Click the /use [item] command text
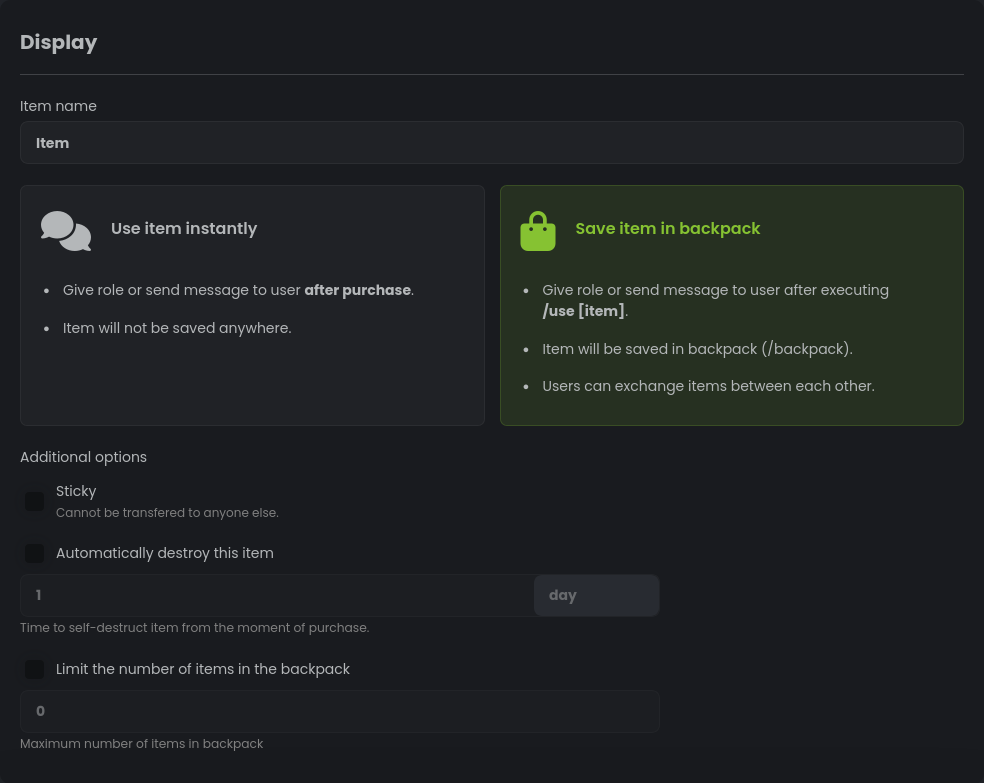Screen dimensions: 984x783 (x=583, y=311)
